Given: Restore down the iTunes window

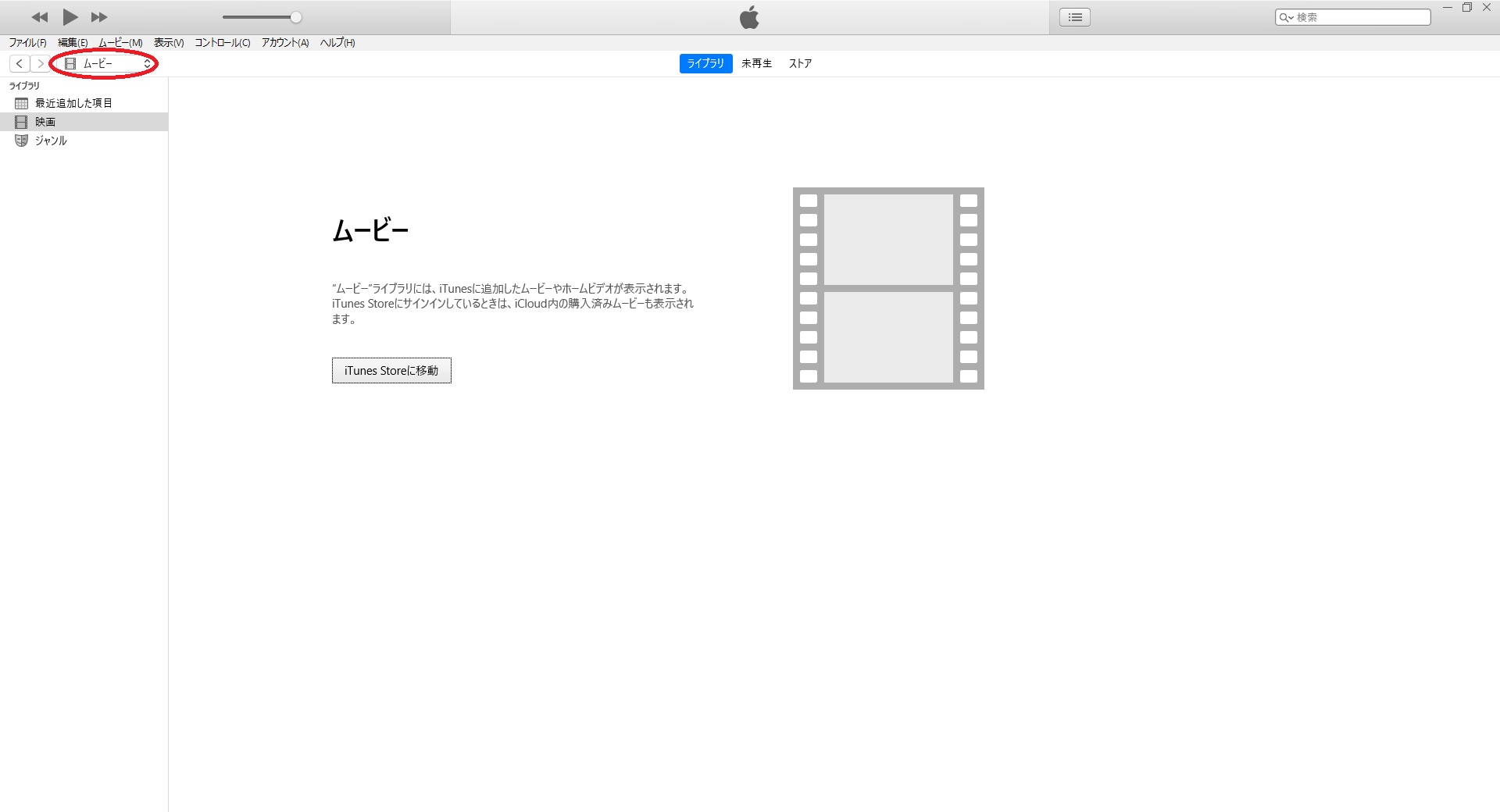Looking at the screenshot, I should coord(1467,8).
